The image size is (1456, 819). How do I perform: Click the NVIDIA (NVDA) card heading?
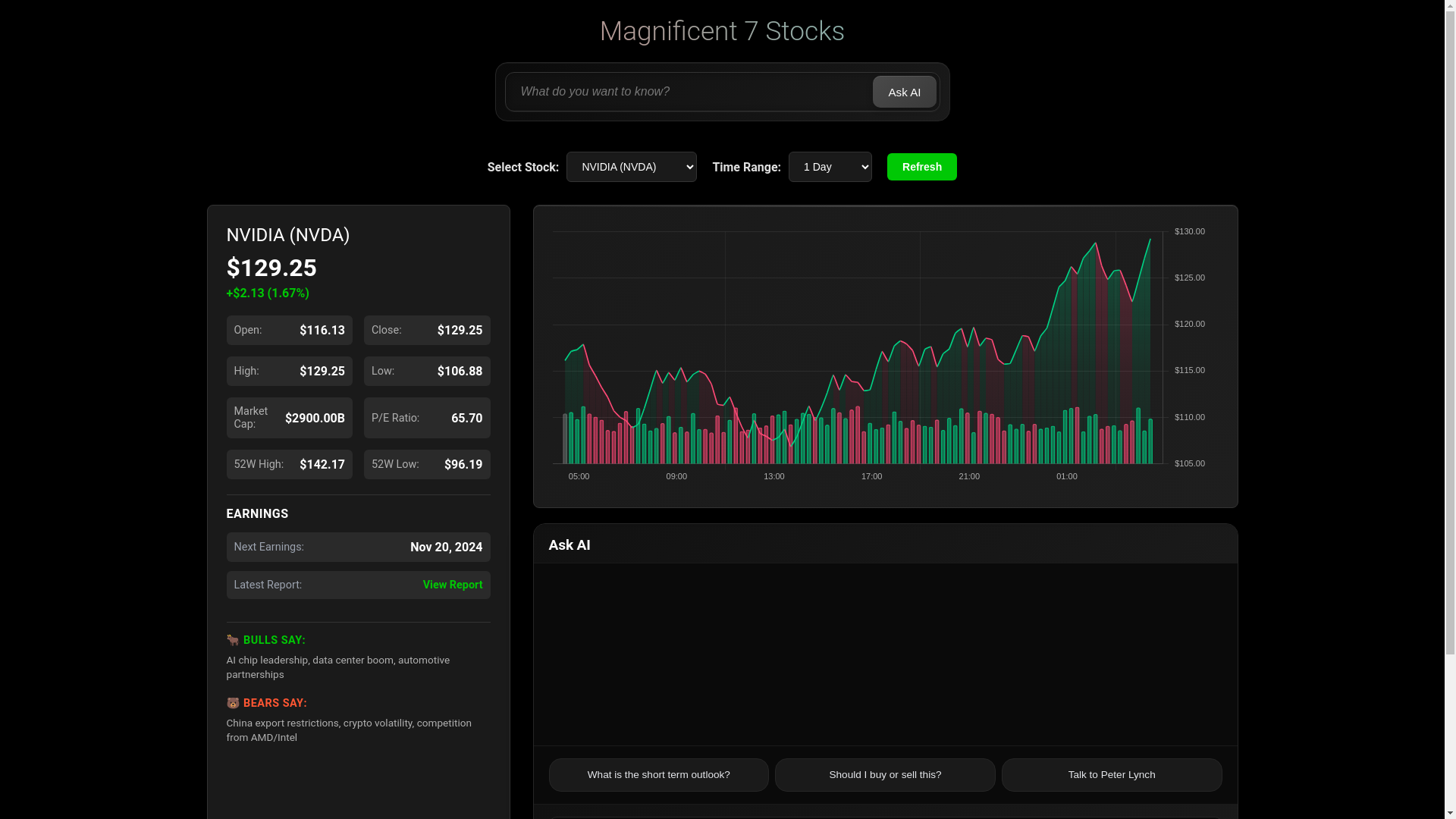[287, 235]
